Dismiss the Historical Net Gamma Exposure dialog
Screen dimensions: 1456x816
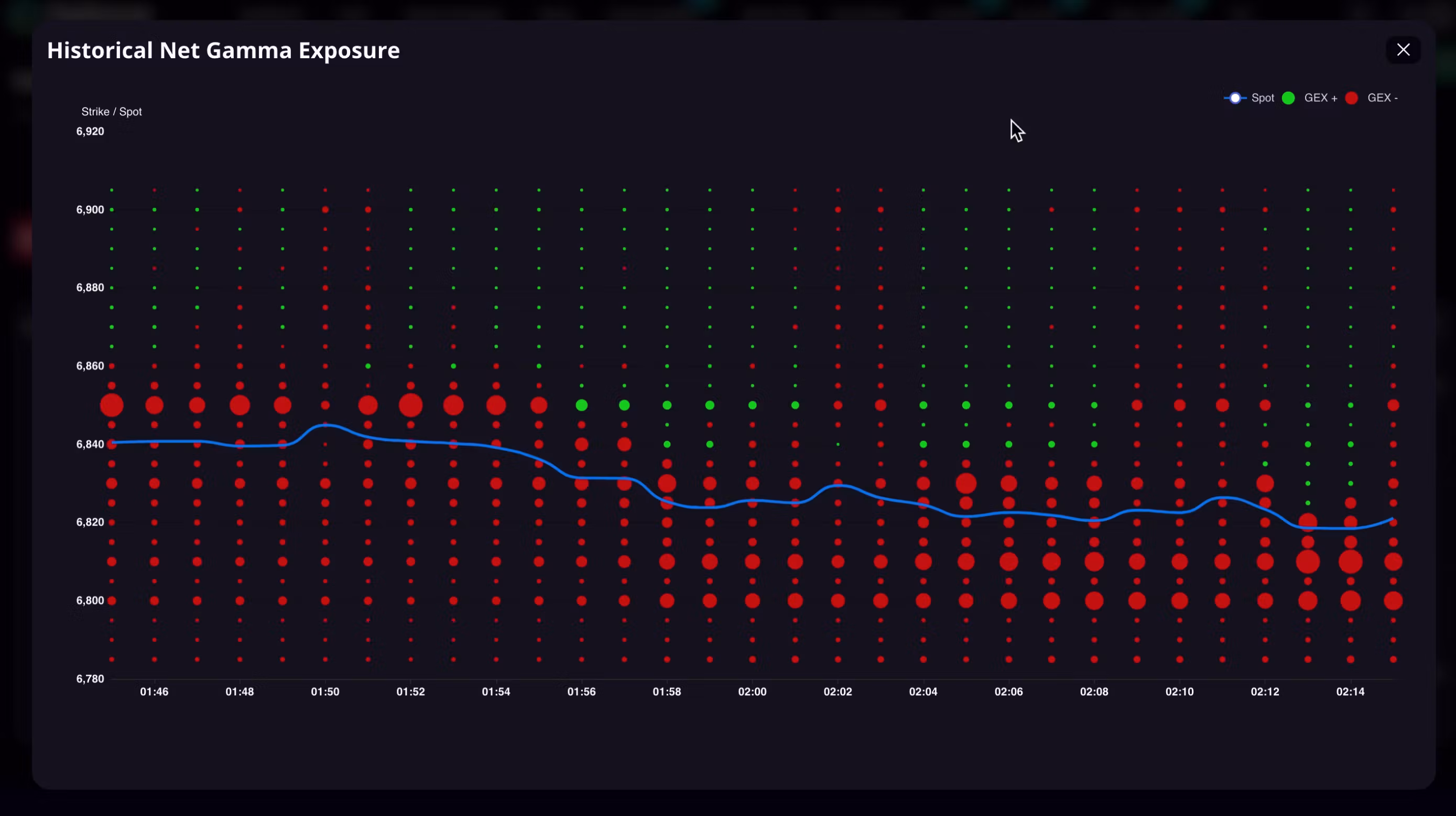click(x=1404, y=50)
